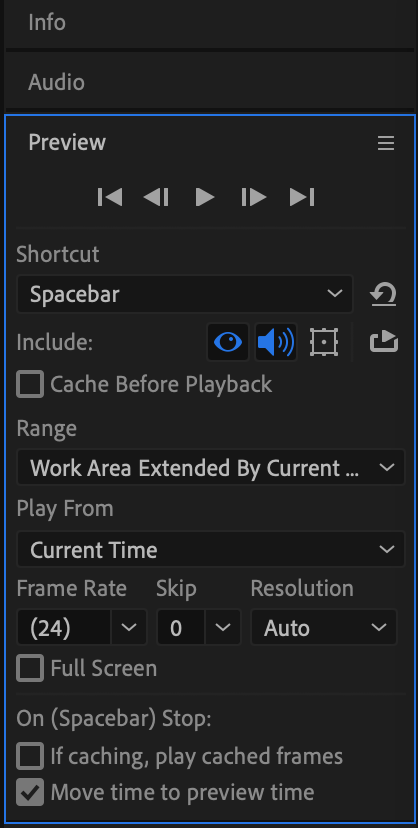418x828 pixels.
Task: Uncheck Move time to preview time
Action: point(30,792)
